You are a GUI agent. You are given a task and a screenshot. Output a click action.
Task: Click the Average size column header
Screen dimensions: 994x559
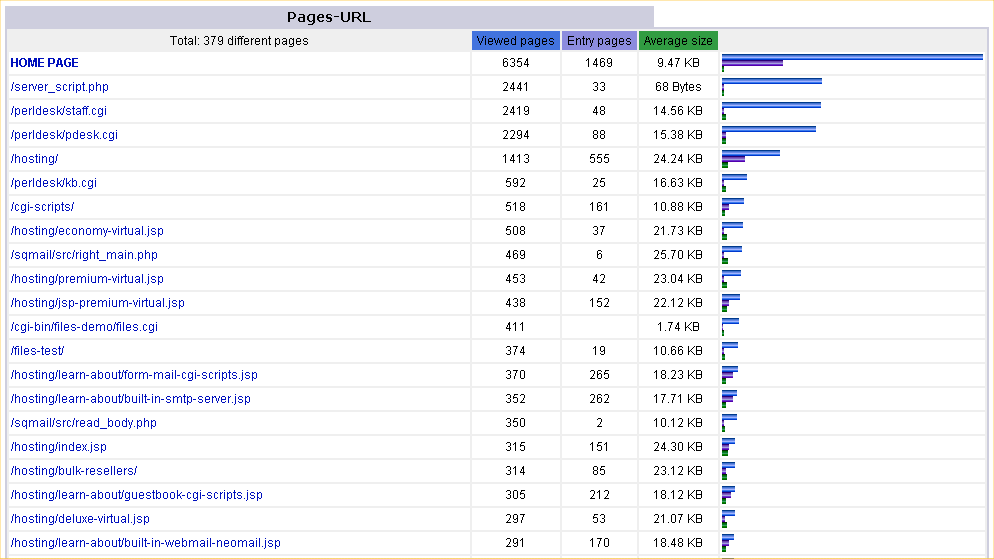click(678, 41)
